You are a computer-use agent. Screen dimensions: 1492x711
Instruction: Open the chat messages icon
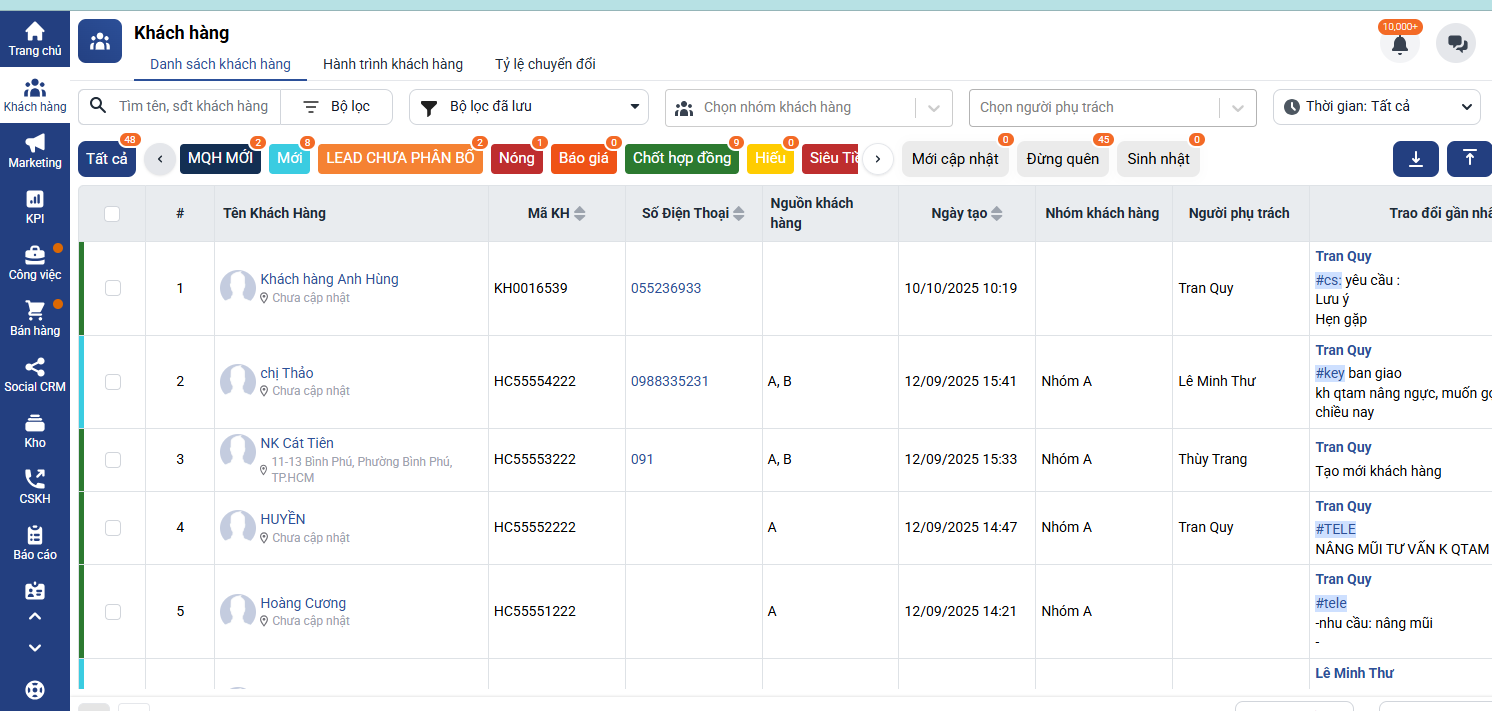1456,44
